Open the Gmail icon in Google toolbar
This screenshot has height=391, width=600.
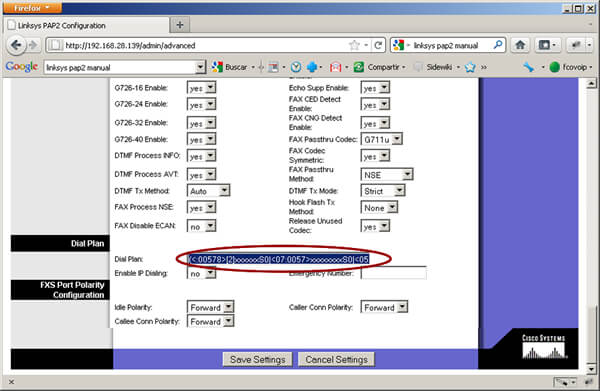[335, 67]
